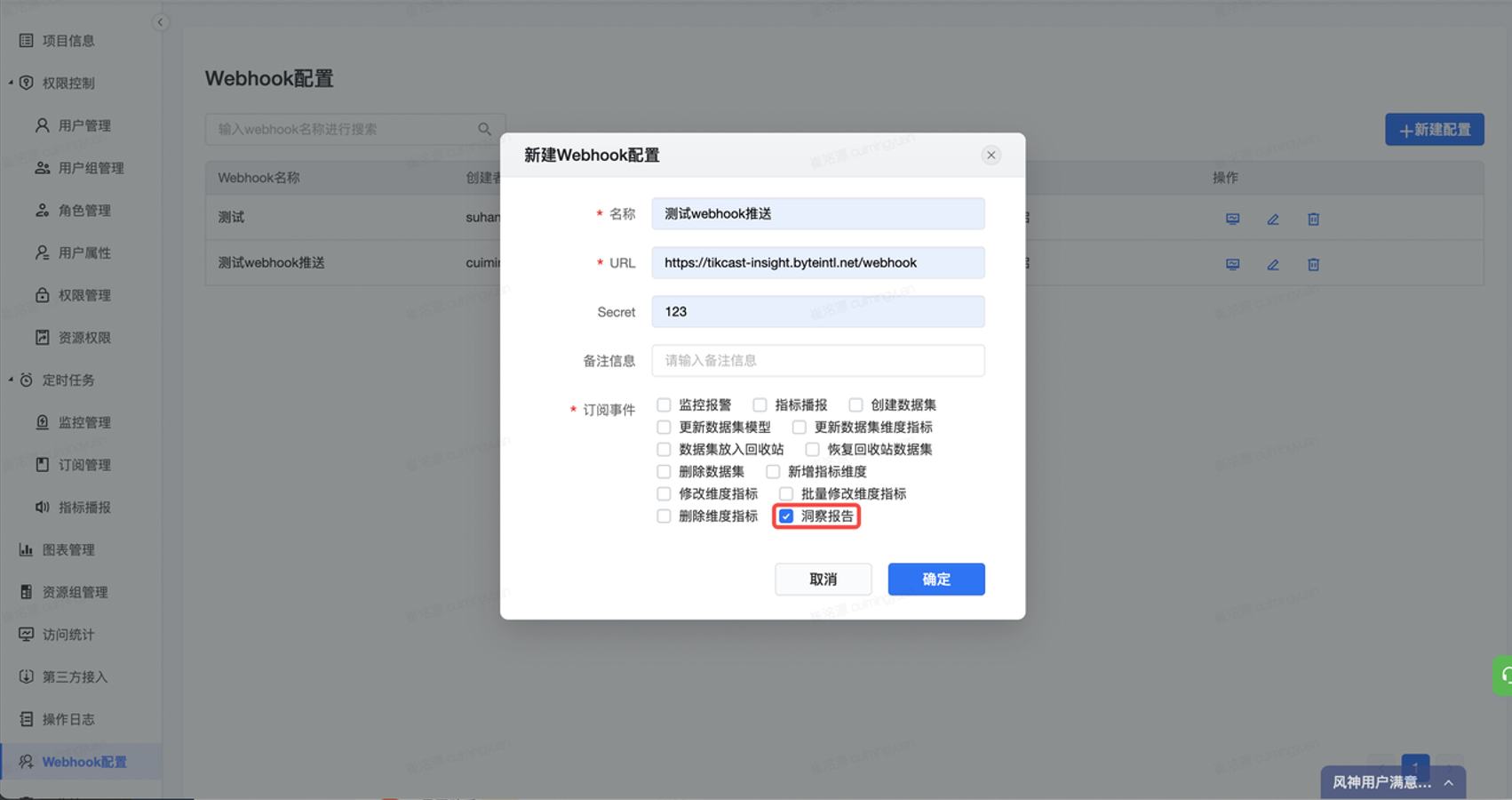This screenshot has height=800, width=1512.
Task: Click the 订阅管理 icon
Action: (x=43, y=465)
